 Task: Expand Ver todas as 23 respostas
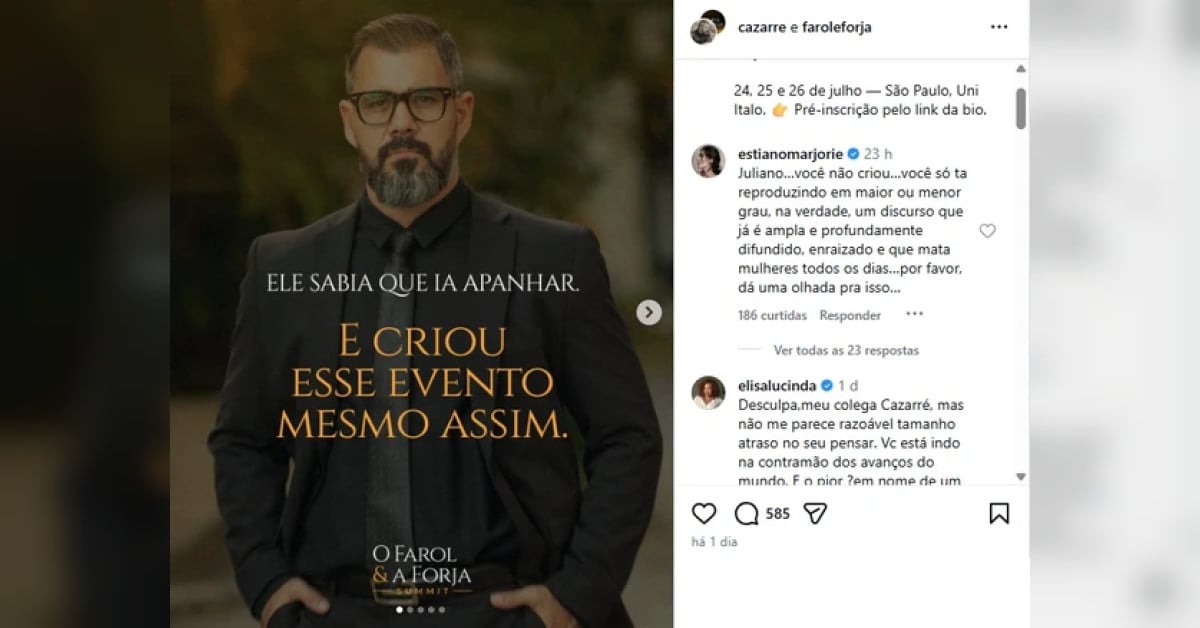coord(846,350)
